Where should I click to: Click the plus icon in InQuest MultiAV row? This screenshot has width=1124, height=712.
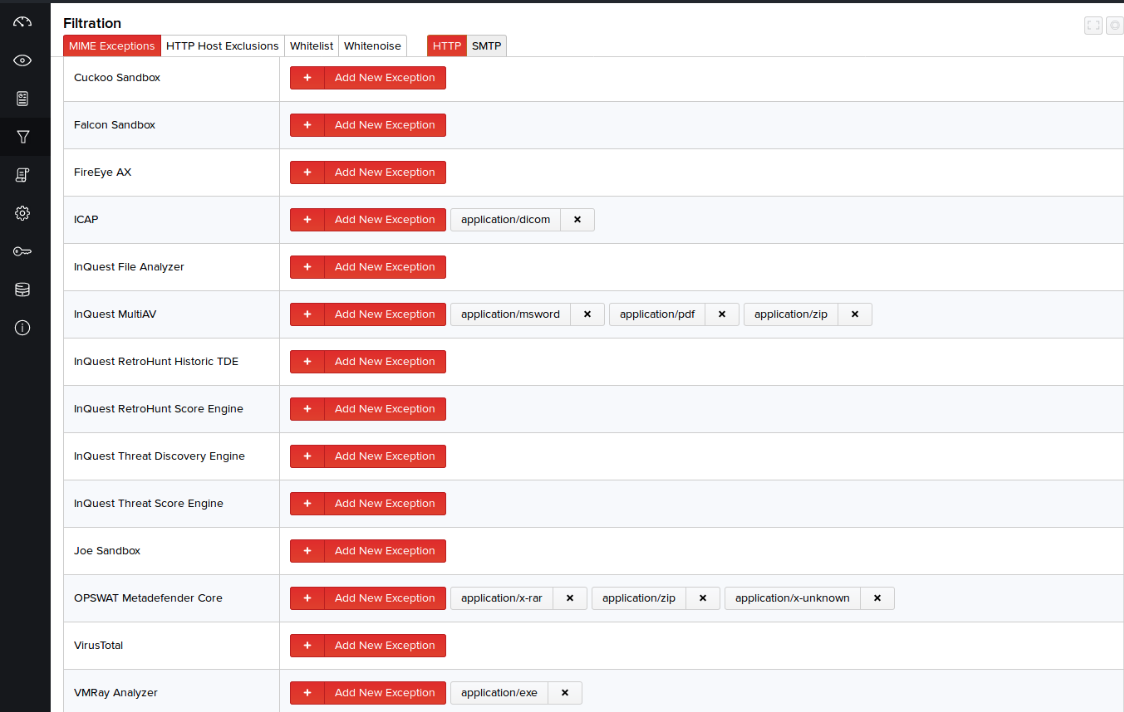point(308,314)
